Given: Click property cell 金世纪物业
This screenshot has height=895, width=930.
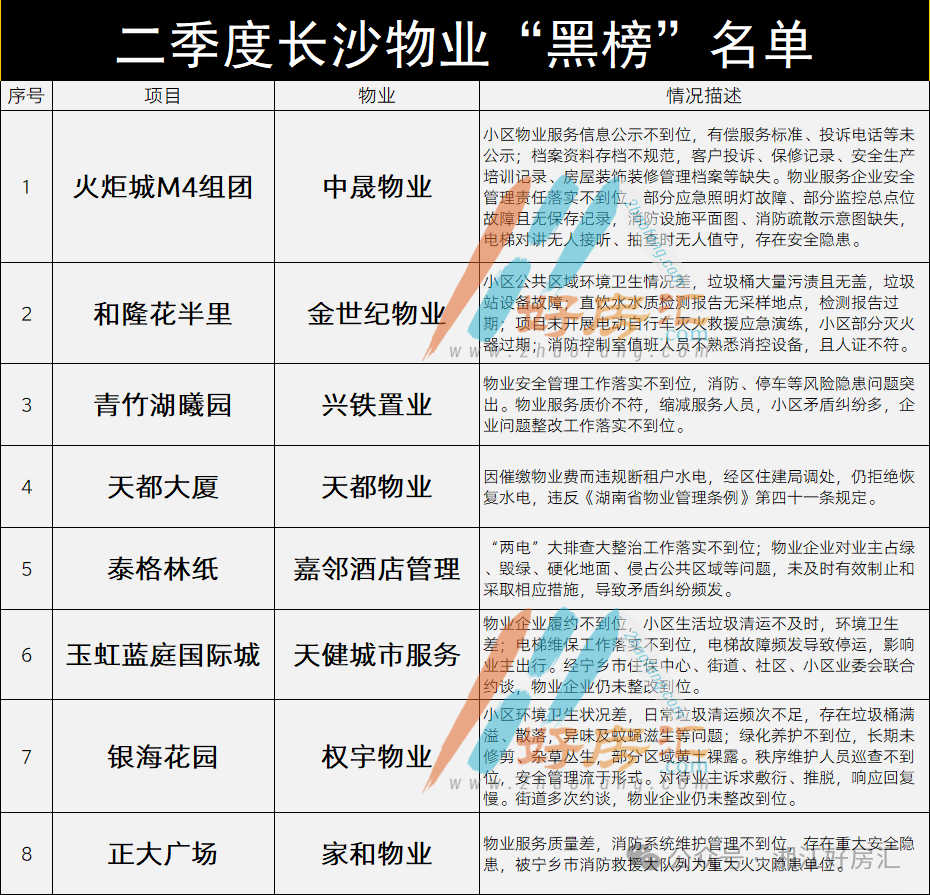Looking at the screenshot, I should point(377,314).
